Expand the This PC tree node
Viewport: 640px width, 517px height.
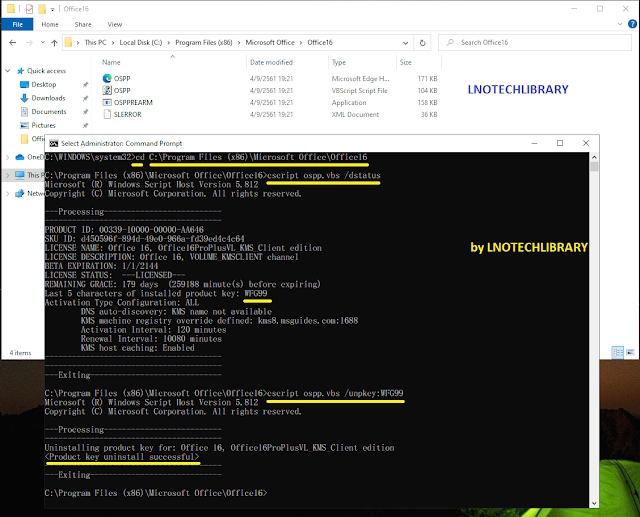pos(8,175)
